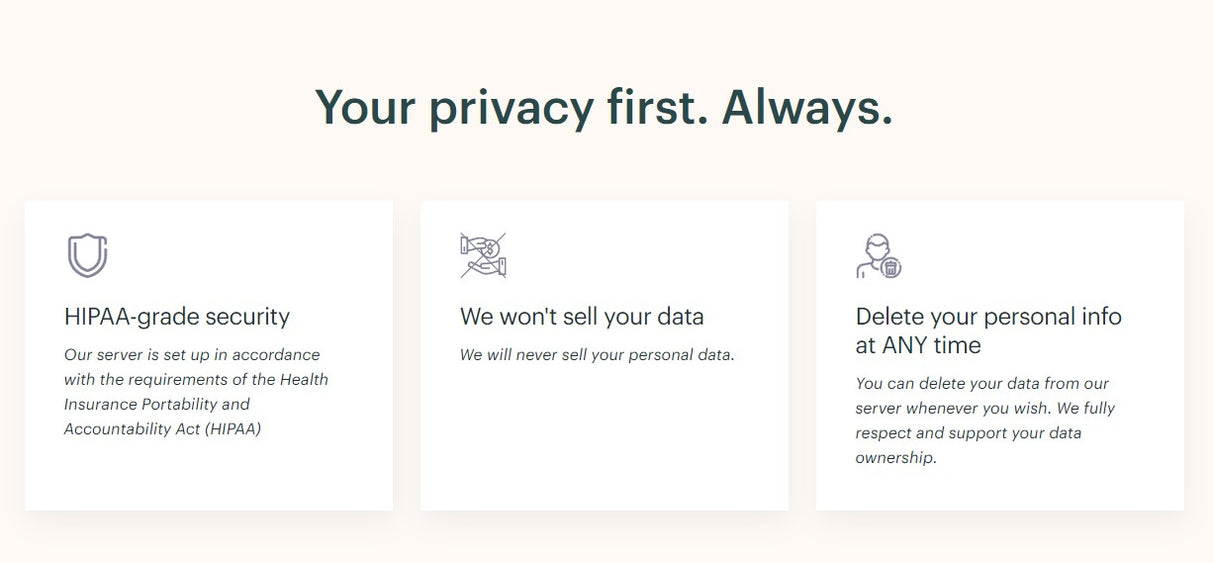Click the words "Your privacy" in the heading
The image size is (1214, 563).
[x=454, y=107]
